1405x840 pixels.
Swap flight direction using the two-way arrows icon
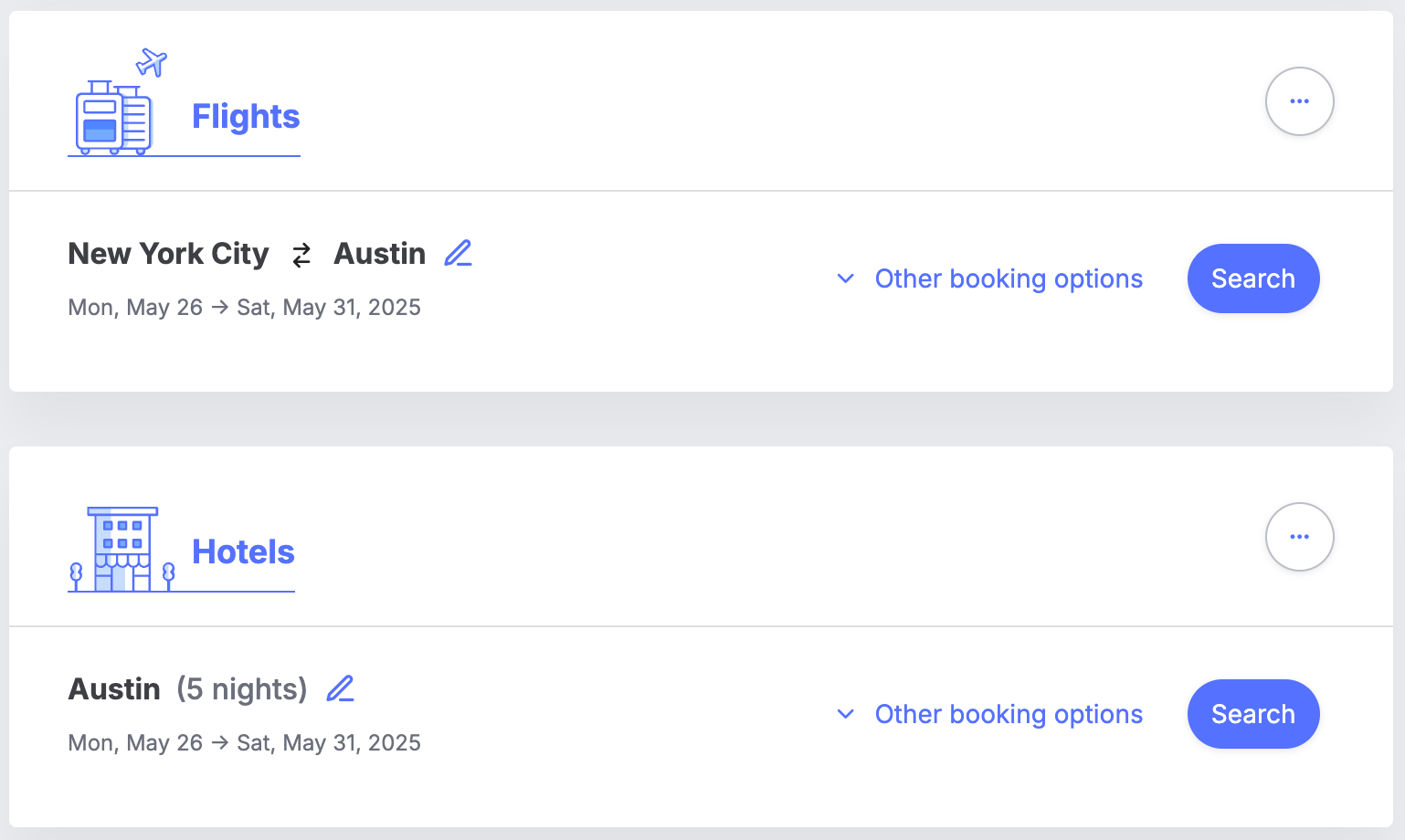(x=301, y=255)
